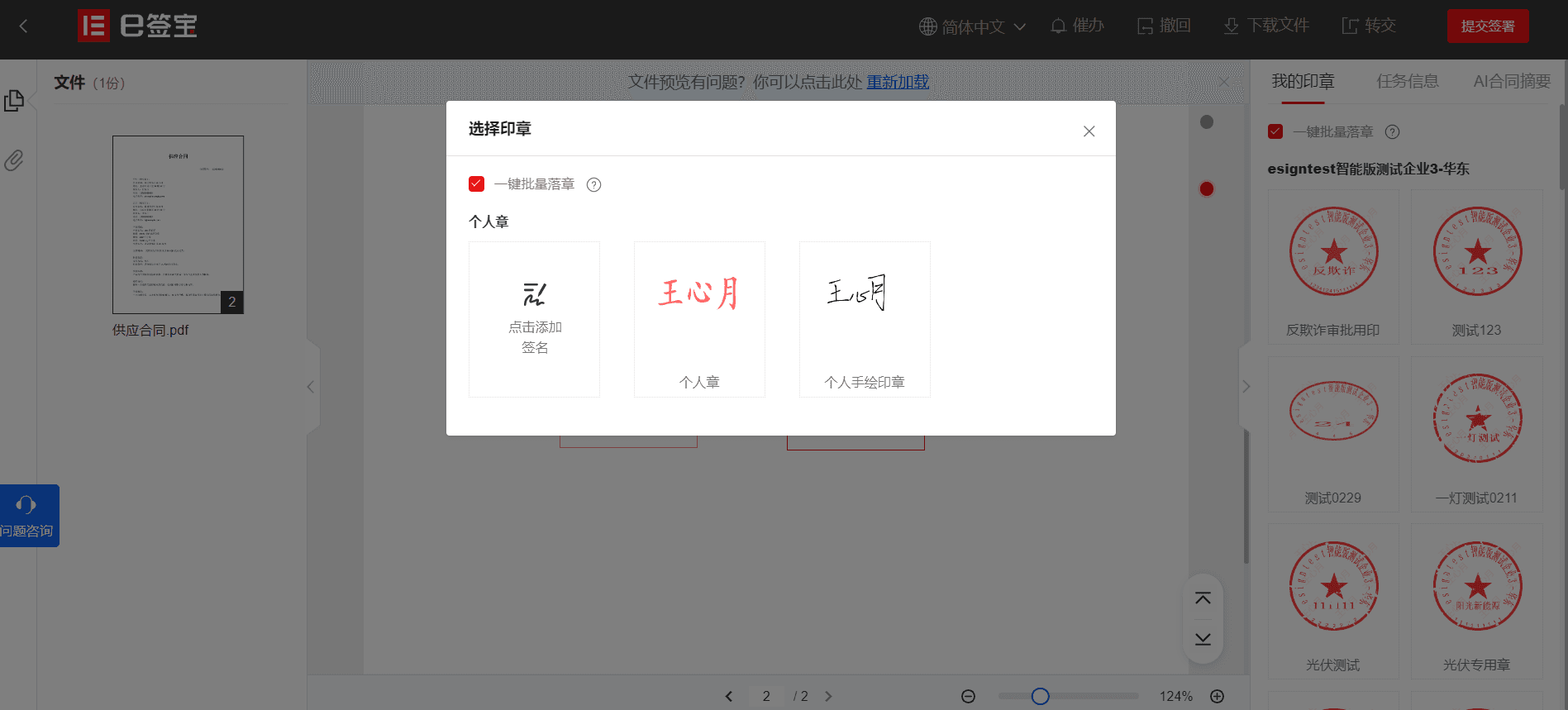Click the help icon in the right seal panel
1568x710 pixels.
click(1392, 131)
